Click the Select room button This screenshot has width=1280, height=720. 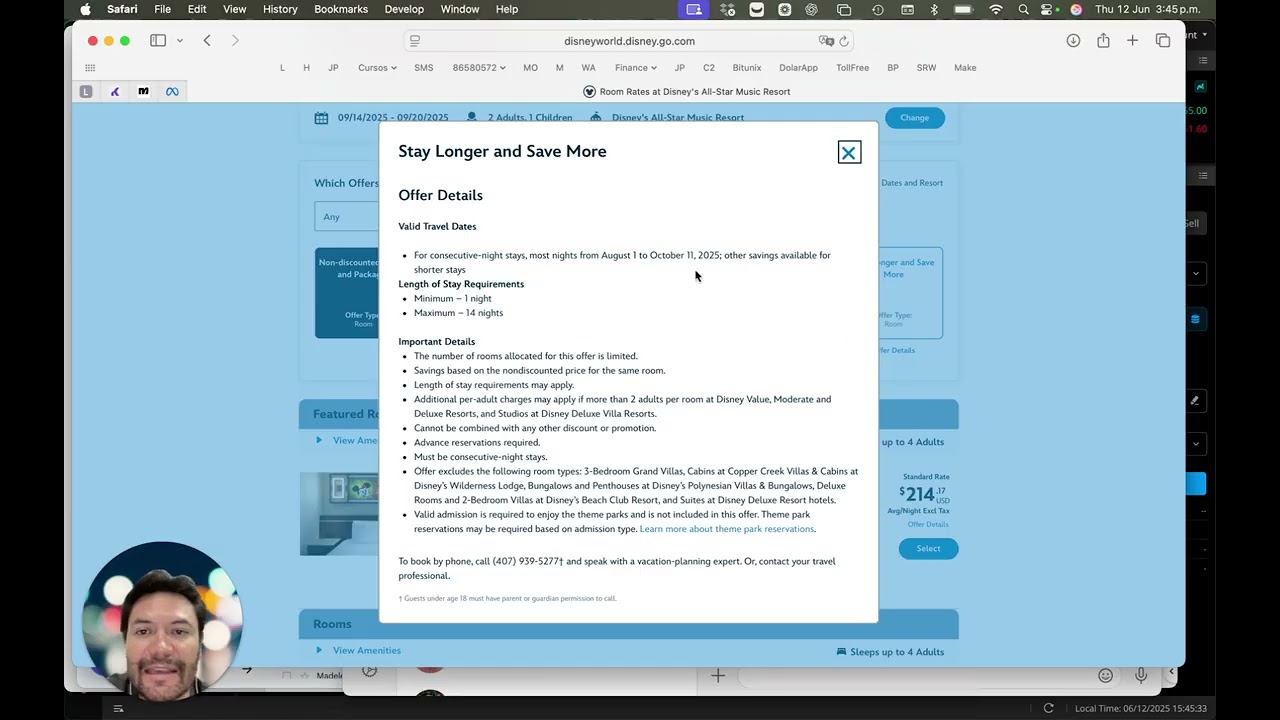[928, 548]
